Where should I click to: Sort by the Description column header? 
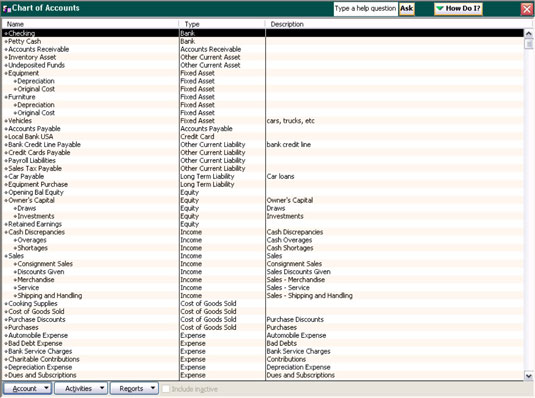(398, 24)
